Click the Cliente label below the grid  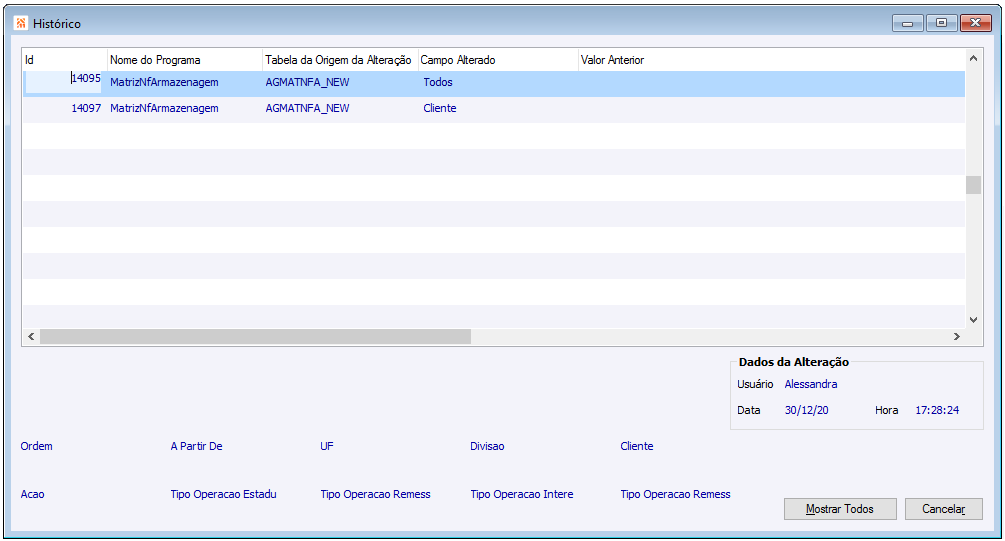pos(636,446)
